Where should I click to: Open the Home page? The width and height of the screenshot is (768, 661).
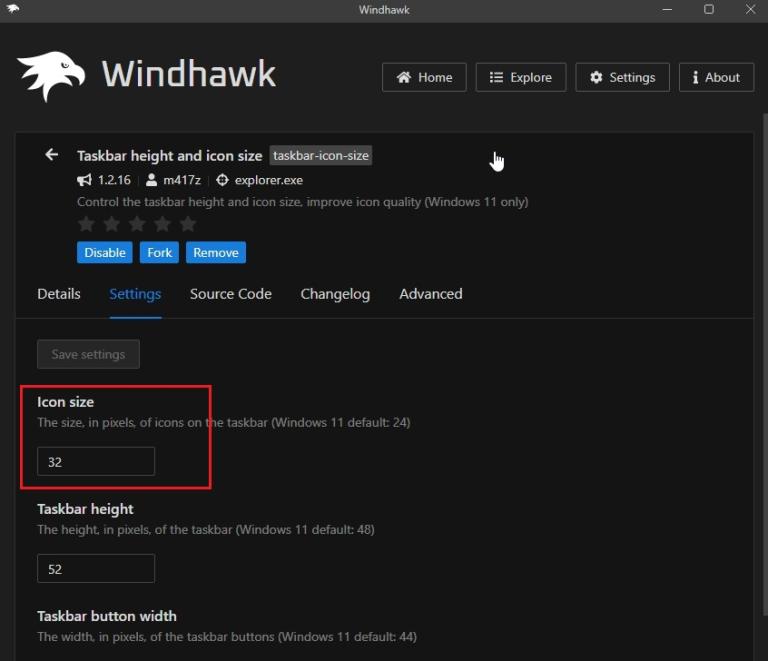tap(424, 77)
